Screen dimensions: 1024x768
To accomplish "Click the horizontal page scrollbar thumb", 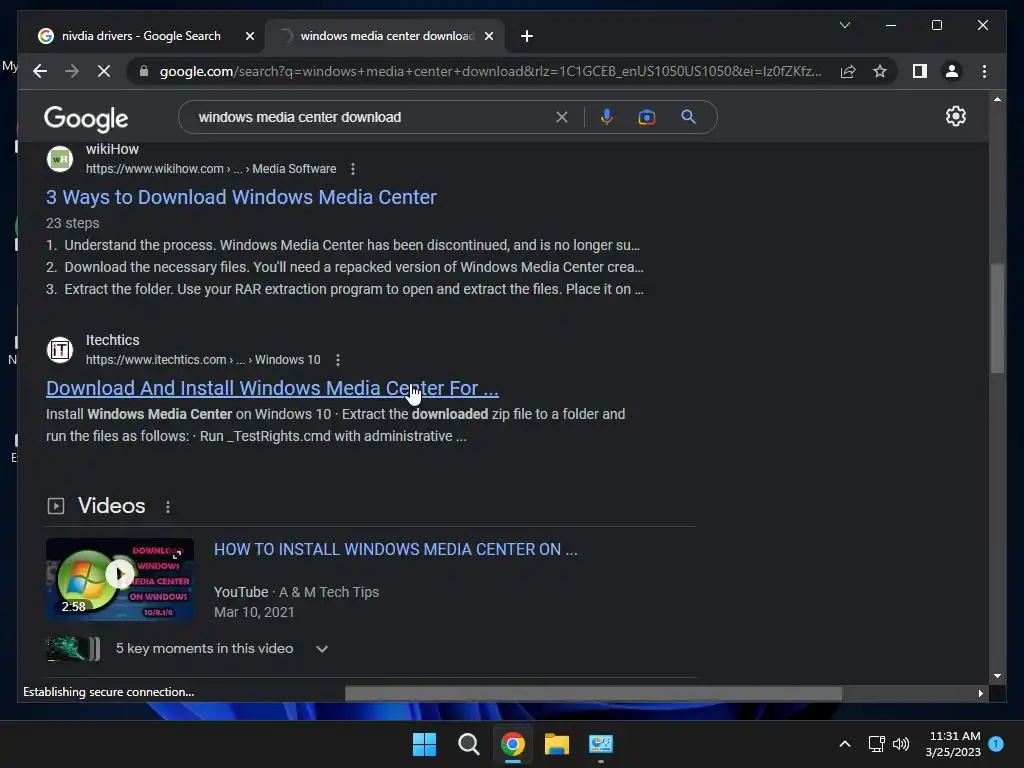I will [x=593, y=694].
